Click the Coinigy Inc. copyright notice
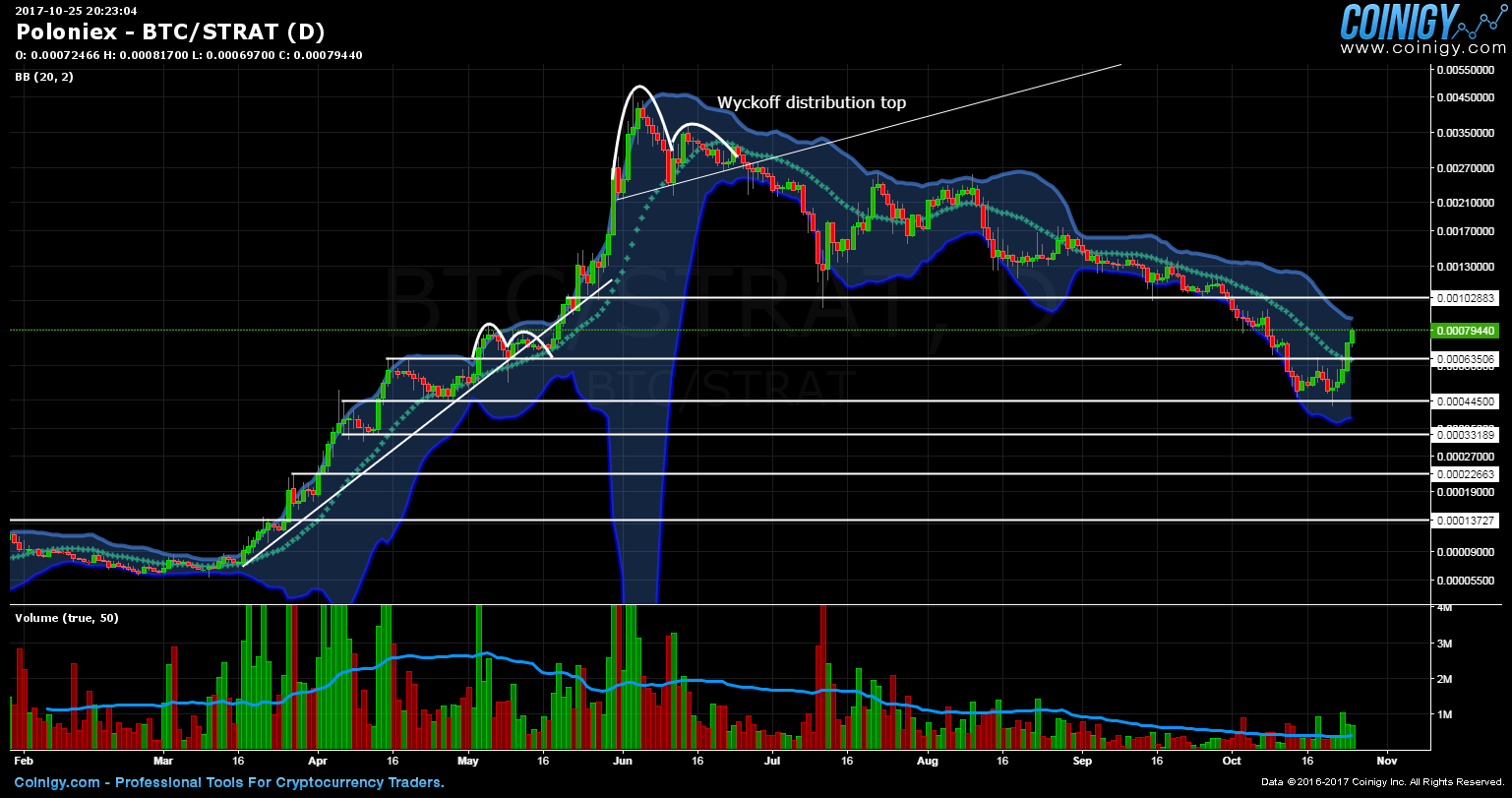Viewport: 1512px width, 798px height. (x=1383, y=783)
